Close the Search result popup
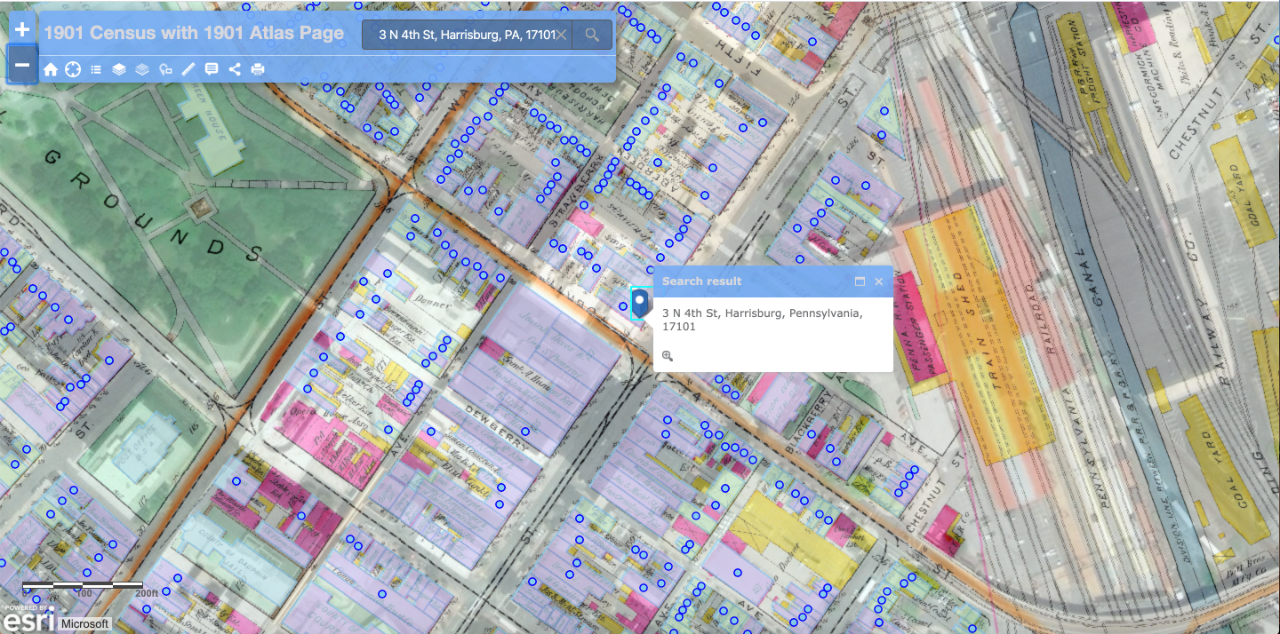1280x634 pixels. tap(879, 282)
